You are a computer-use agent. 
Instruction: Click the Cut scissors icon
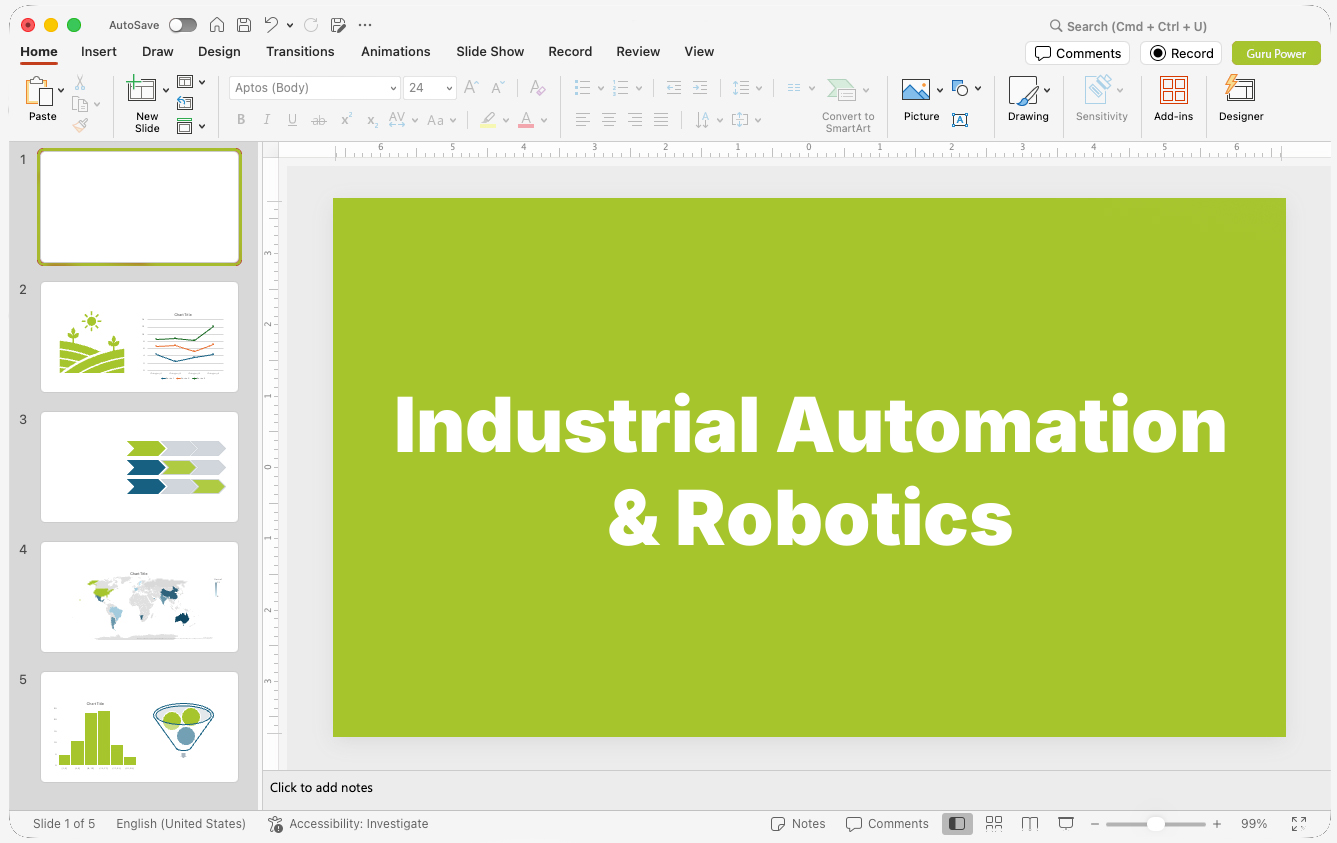tap(80, 84)
